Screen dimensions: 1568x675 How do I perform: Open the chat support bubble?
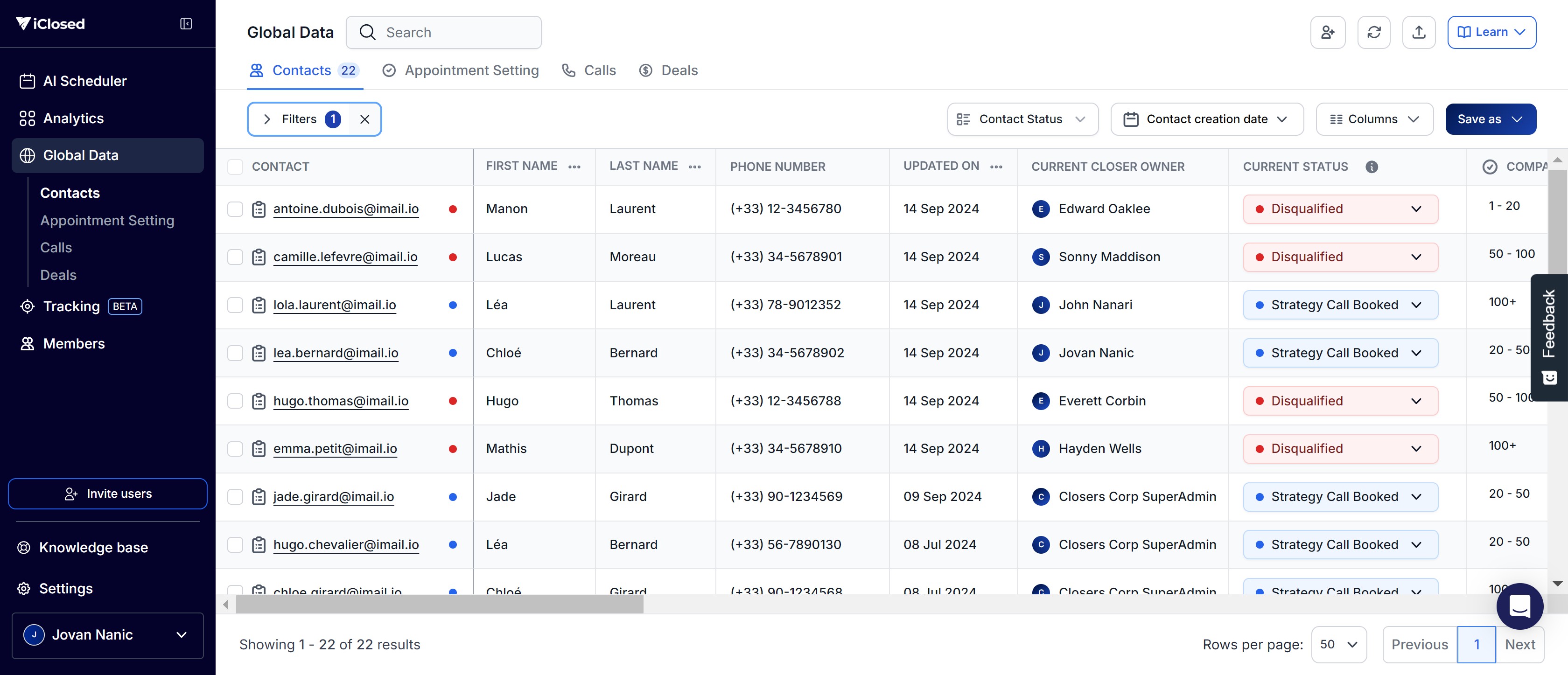1519,605
